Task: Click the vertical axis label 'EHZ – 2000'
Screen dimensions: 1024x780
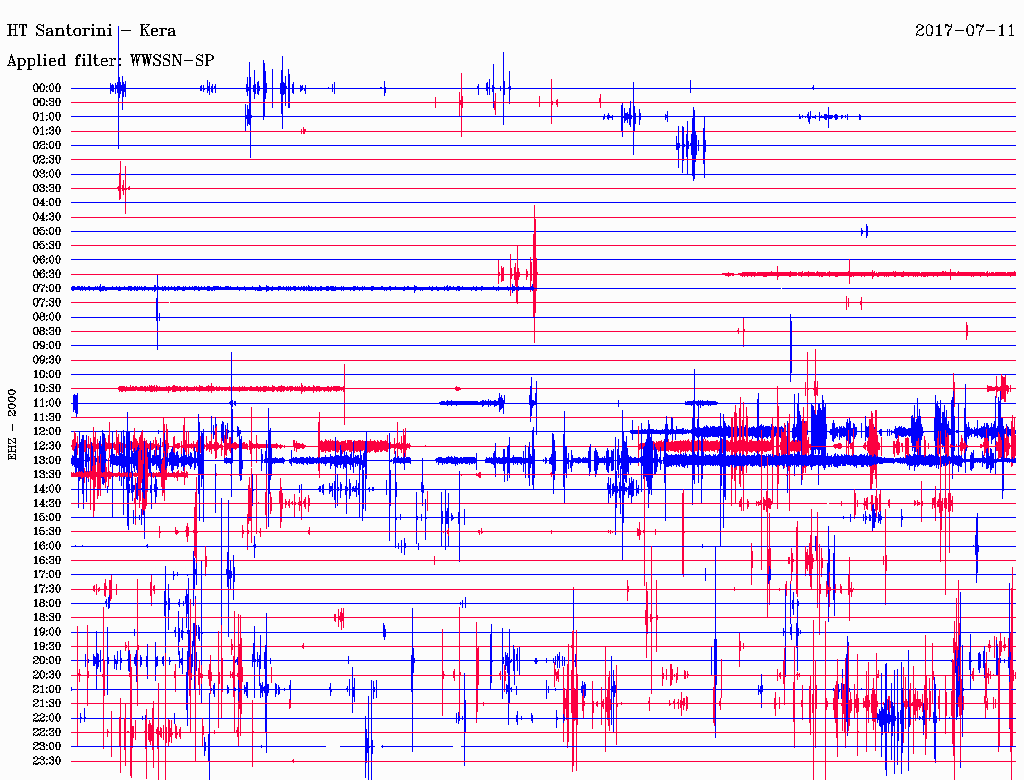Action: pos(12,425)
